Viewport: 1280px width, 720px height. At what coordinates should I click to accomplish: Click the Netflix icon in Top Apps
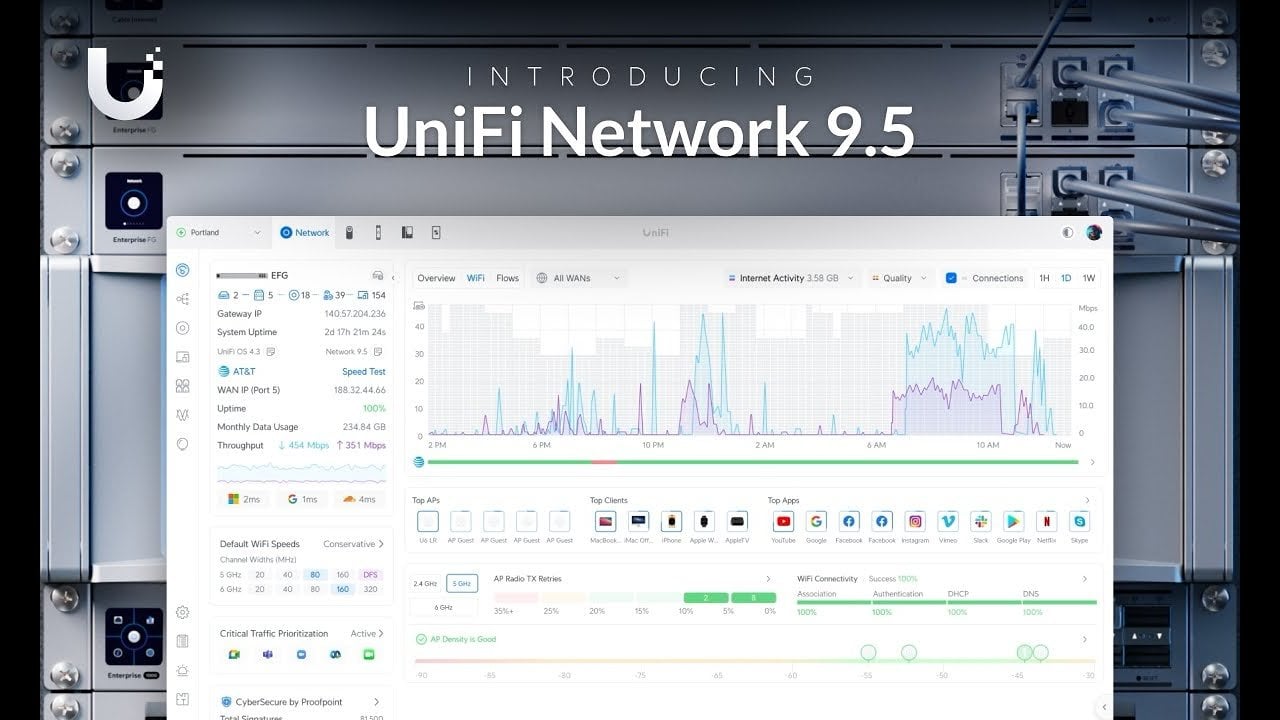coord(1046,521)
